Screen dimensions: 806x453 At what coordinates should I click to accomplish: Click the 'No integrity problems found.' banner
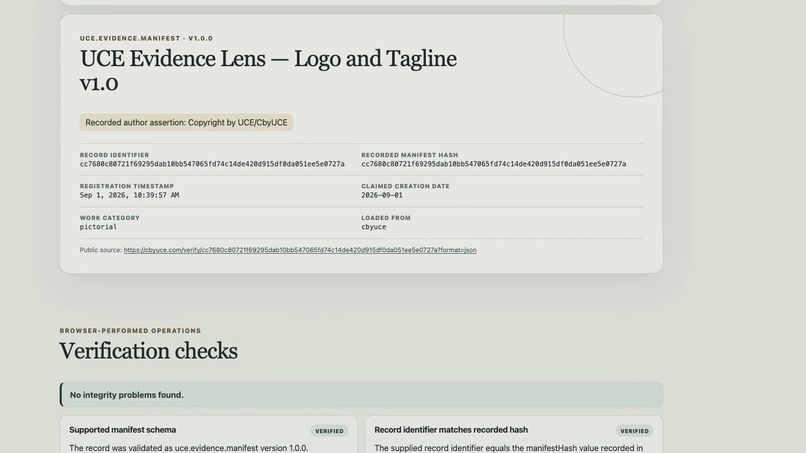[x=361, y=395]
